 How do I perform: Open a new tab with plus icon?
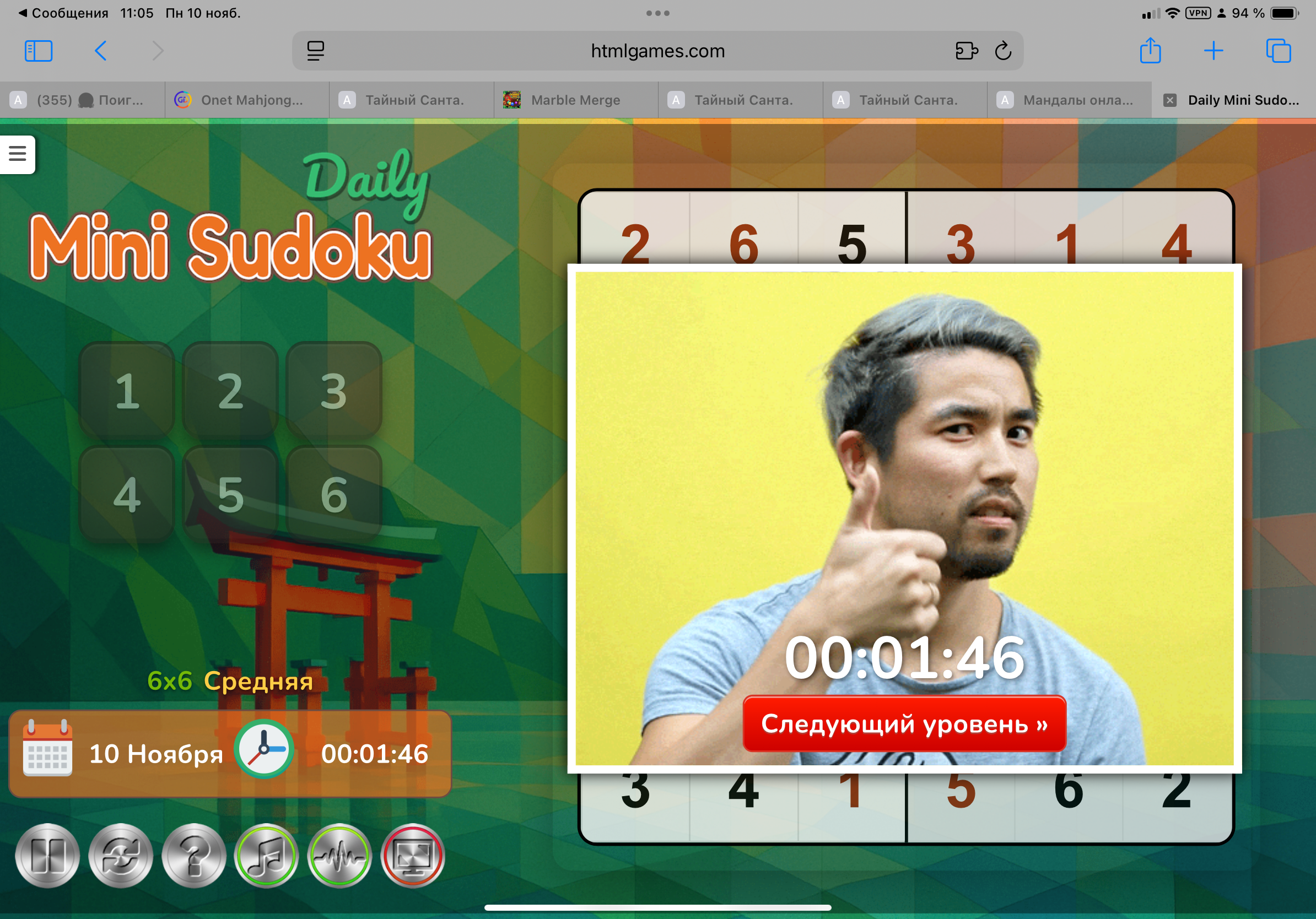(x=1213, y=51)
